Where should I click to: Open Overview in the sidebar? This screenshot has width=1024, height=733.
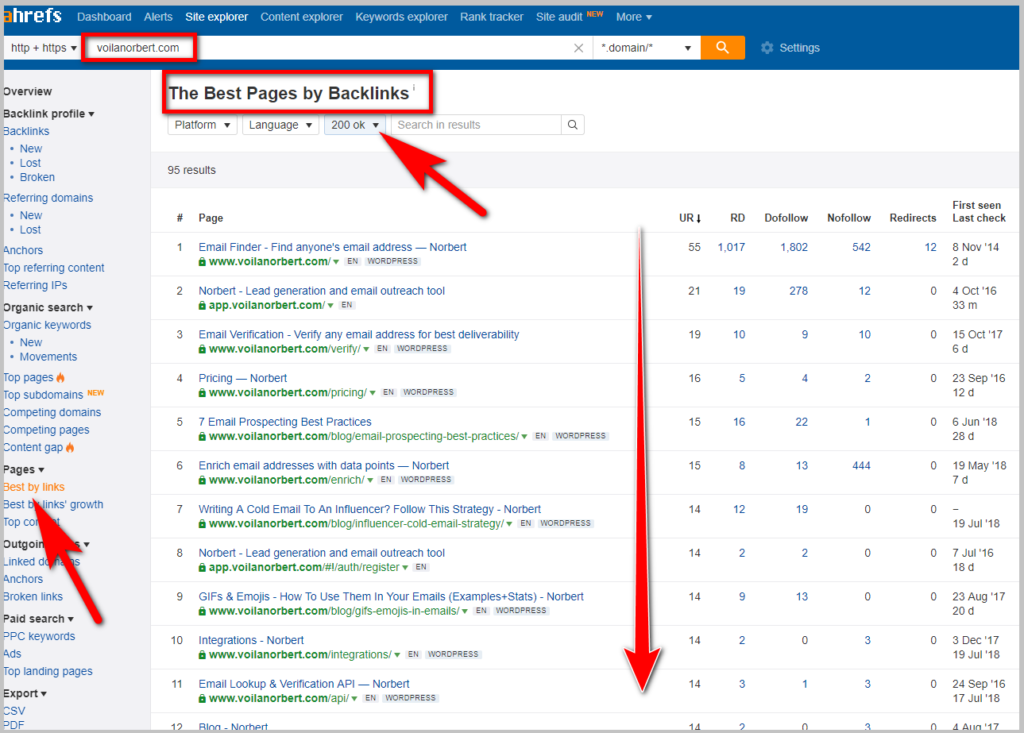[27, 91]
